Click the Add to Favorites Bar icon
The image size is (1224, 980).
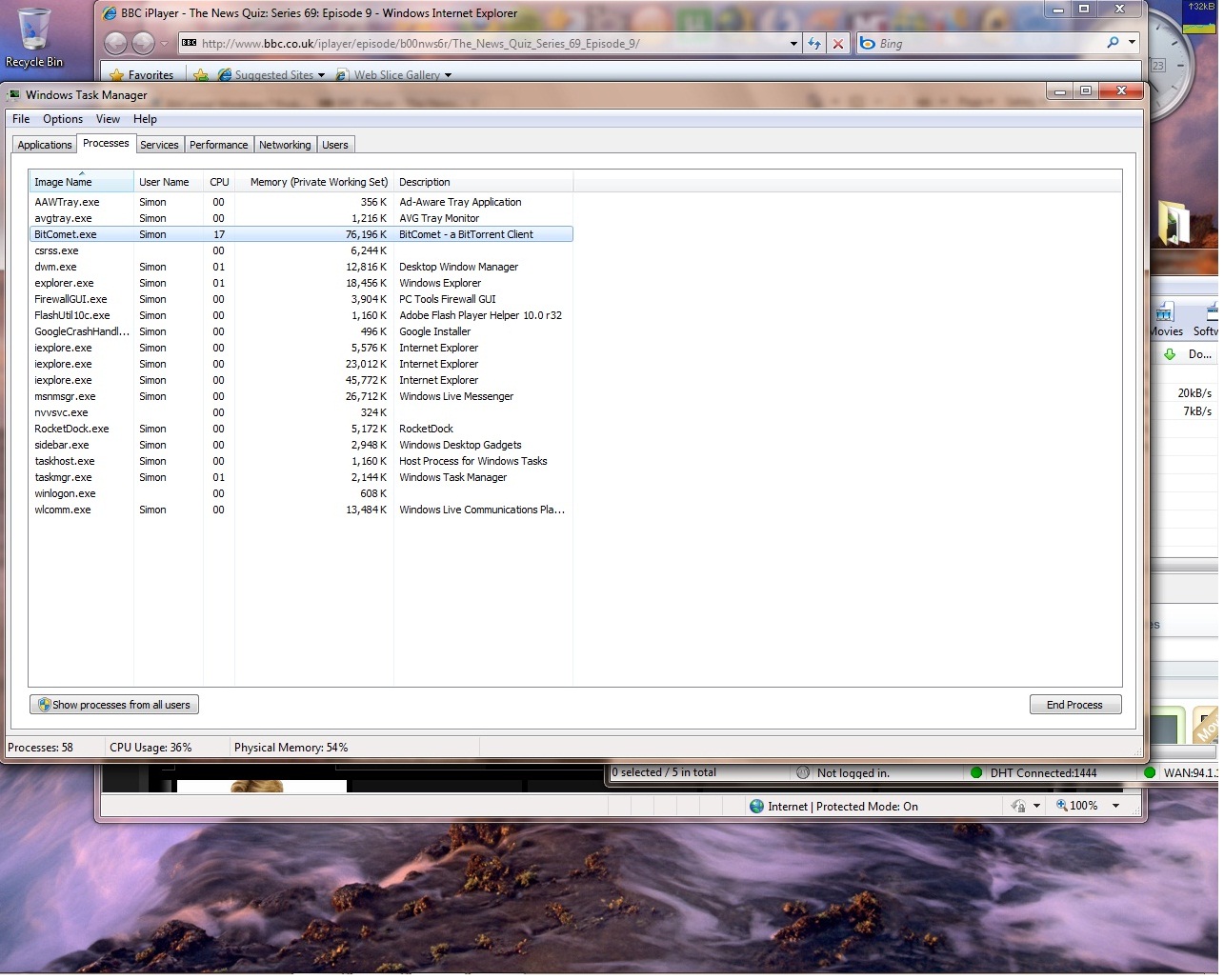pos(201,74)
